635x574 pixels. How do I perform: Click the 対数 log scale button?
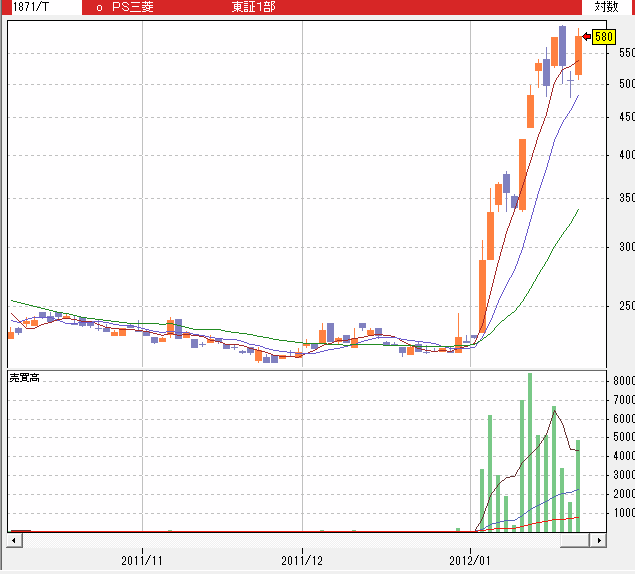tap(606, 7)
